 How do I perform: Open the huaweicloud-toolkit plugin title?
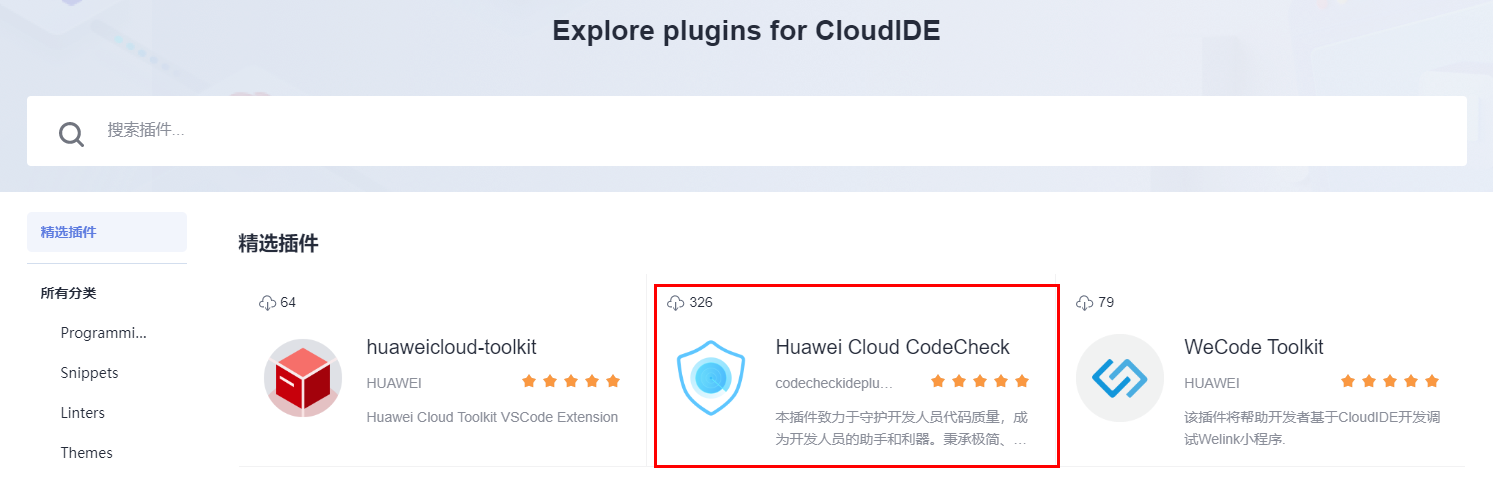click(451, 347)
